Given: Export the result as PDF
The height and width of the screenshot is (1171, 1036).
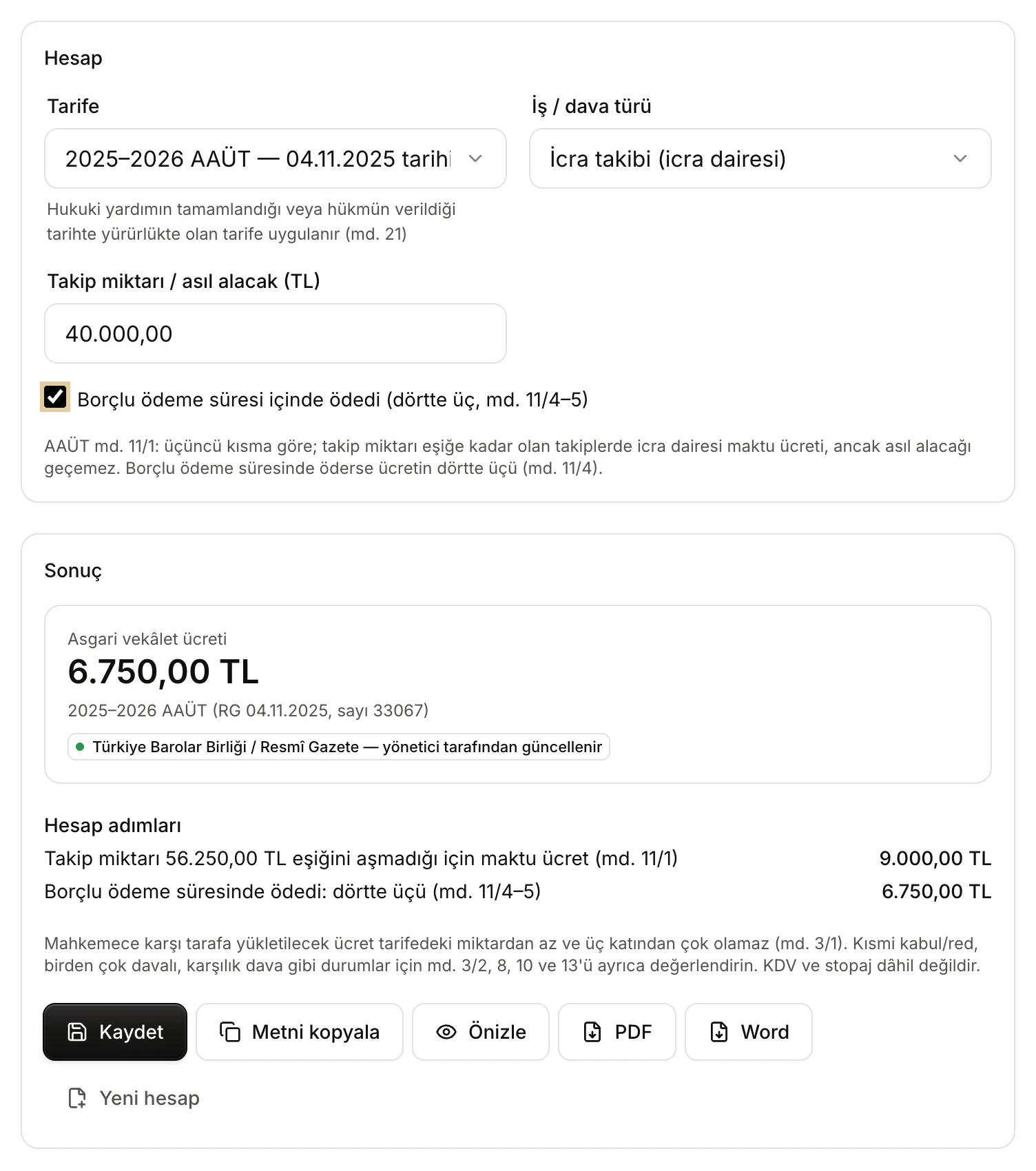Looking at the screenshot, I should (x=617, y=1032).
